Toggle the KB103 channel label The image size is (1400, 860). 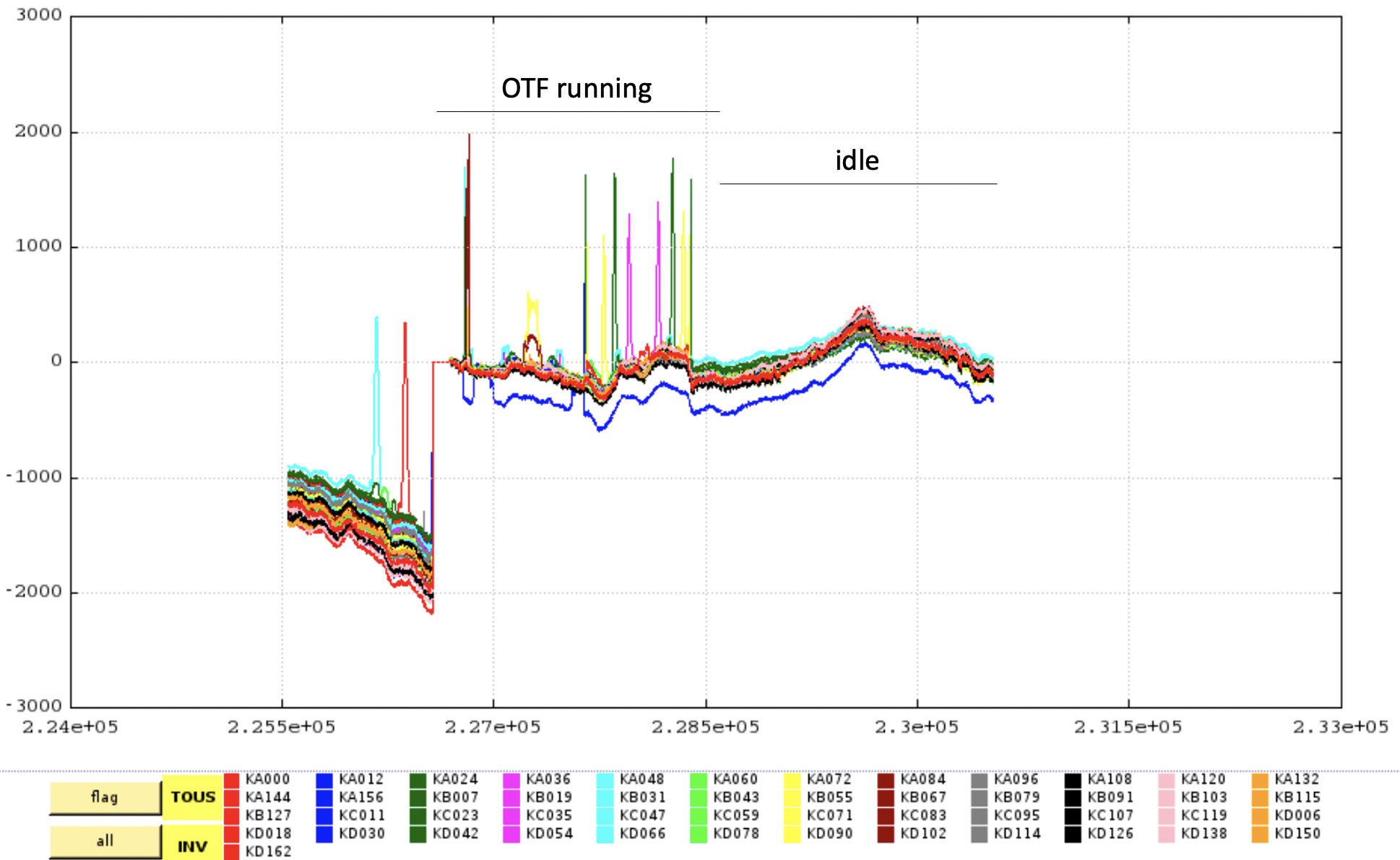coord(1204,798)
